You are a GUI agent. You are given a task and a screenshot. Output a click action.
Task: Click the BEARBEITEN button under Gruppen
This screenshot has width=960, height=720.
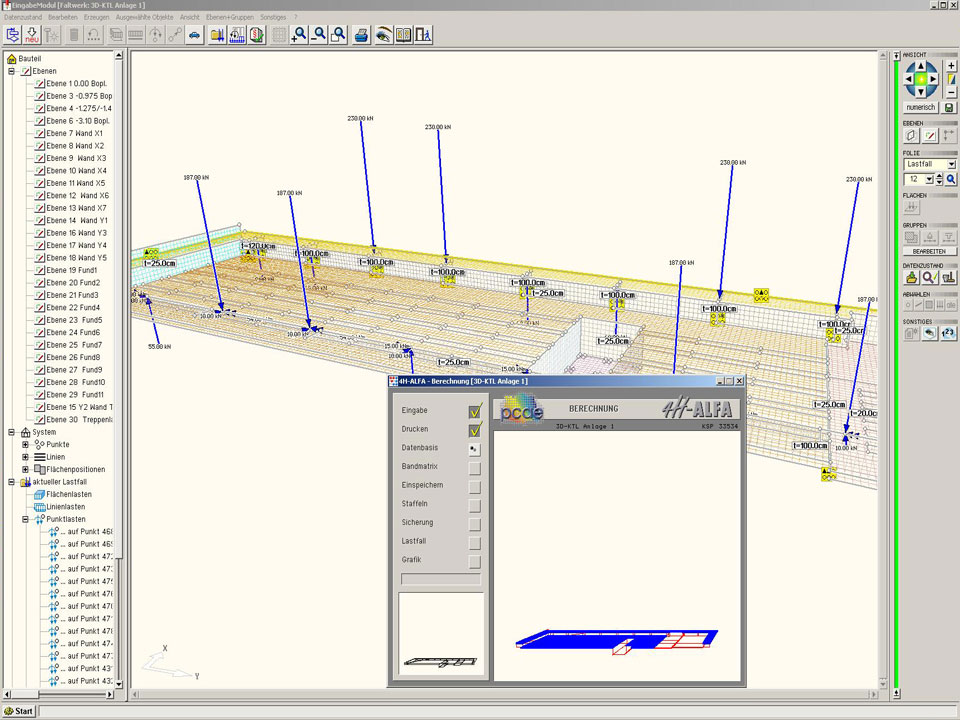point(929,252)
